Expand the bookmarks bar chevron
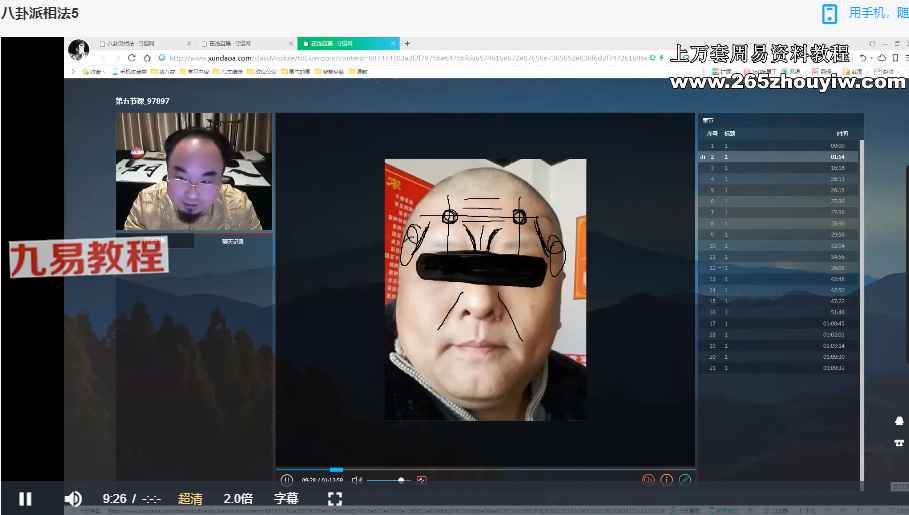The width and height of the screenshot is (909, 515). click(73, 71)
